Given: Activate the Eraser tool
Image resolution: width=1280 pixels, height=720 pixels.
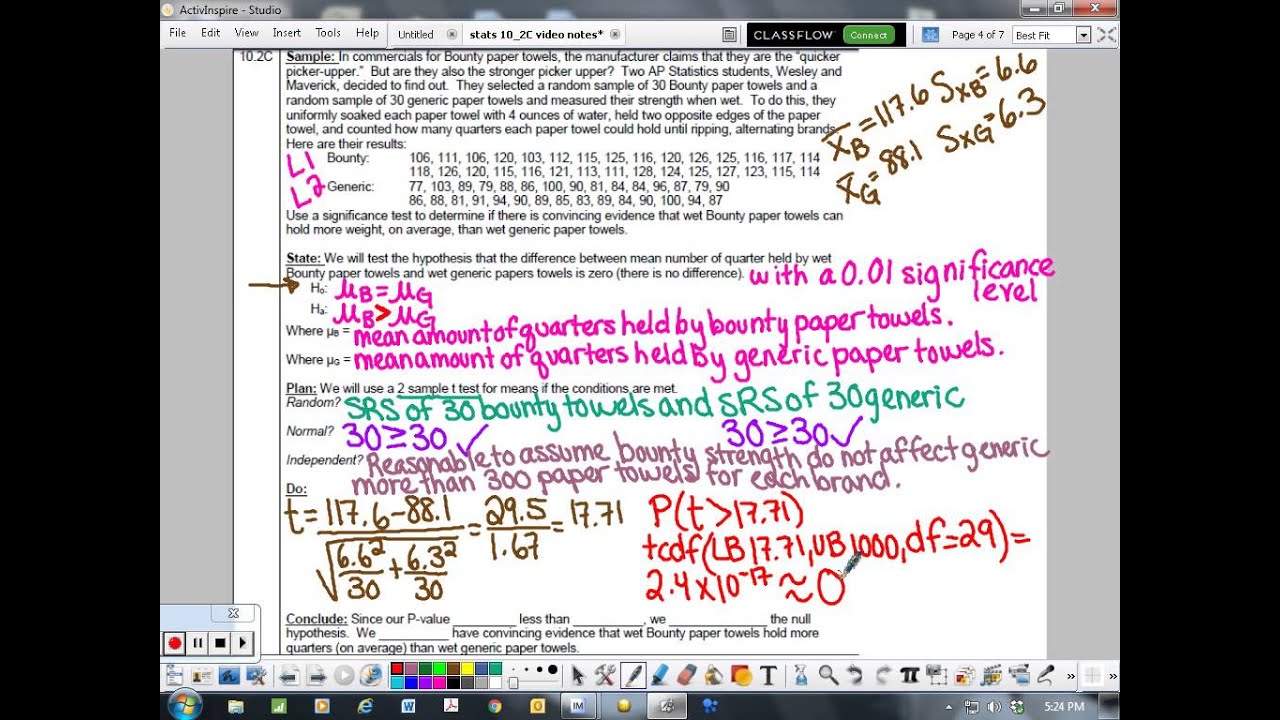Looking at the screenshot, I should coord(687,675).
